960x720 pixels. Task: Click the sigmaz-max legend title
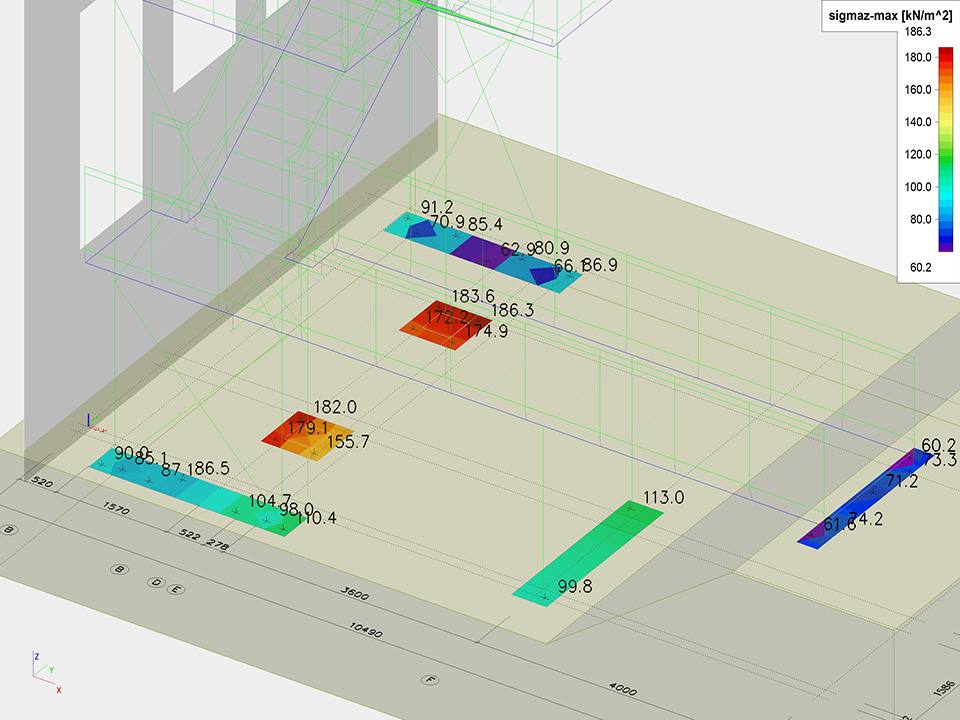pyautogui.click(x=890, y=14)
